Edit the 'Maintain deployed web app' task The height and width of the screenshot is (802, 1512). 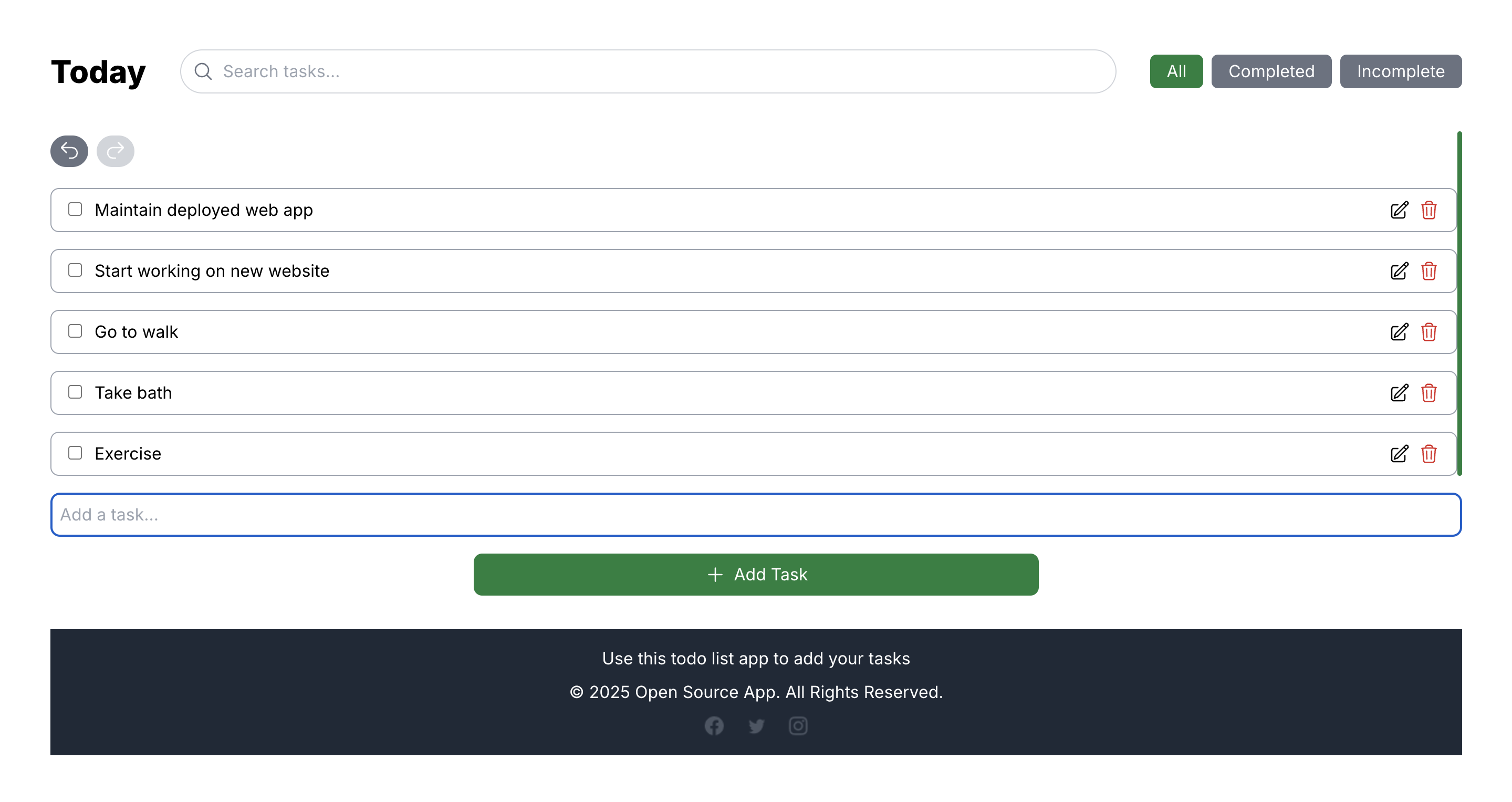(x=1399, y=210)
